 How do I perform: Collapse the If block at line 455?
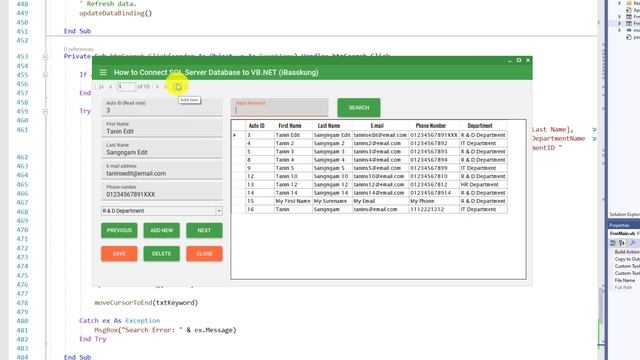pos(45,75)
